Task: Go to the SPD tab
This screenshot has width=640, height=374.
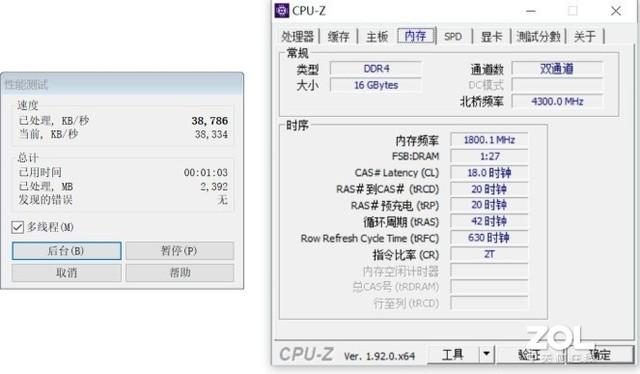Action: coord(453,36)
